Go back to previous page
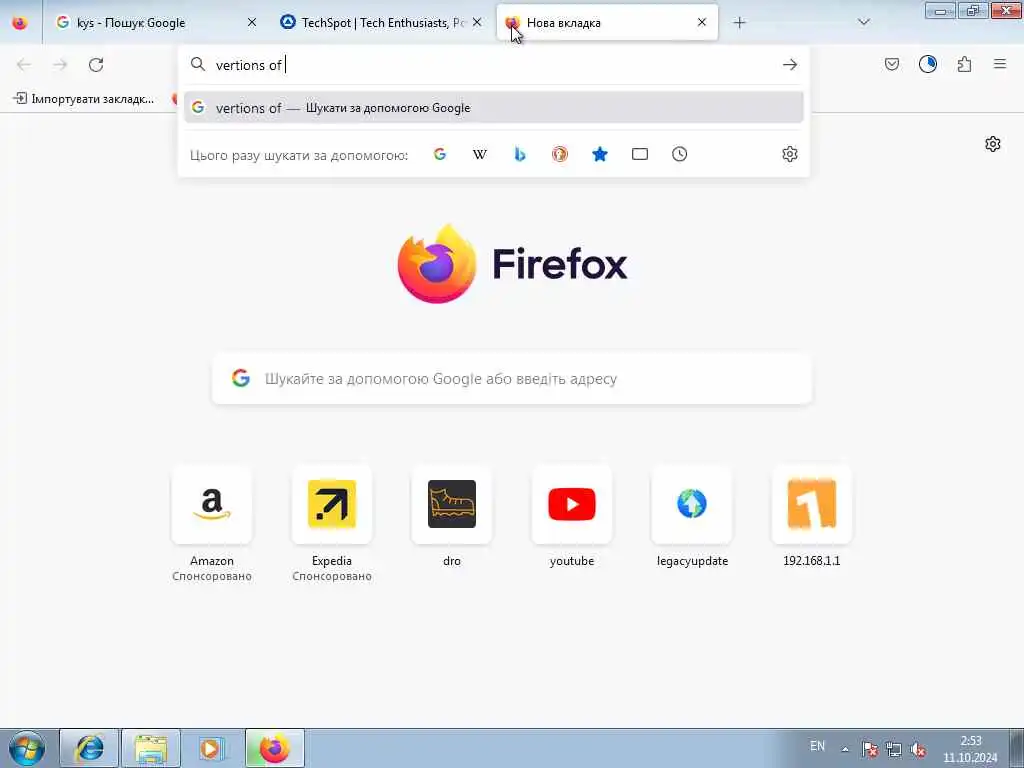 point(24,65)
